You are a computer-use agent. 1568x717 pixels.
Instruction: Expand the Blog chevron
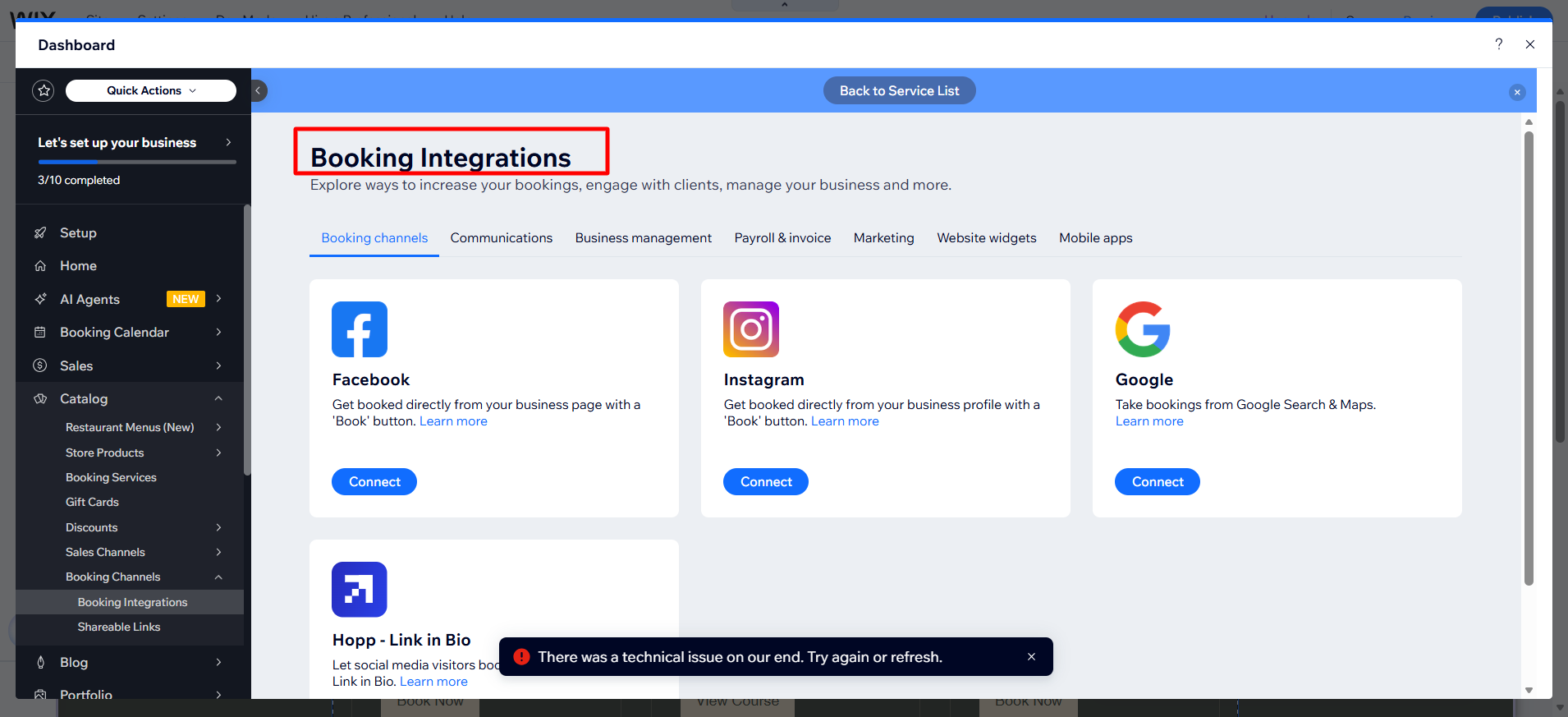pyautogui.click(x=219, y=662)
